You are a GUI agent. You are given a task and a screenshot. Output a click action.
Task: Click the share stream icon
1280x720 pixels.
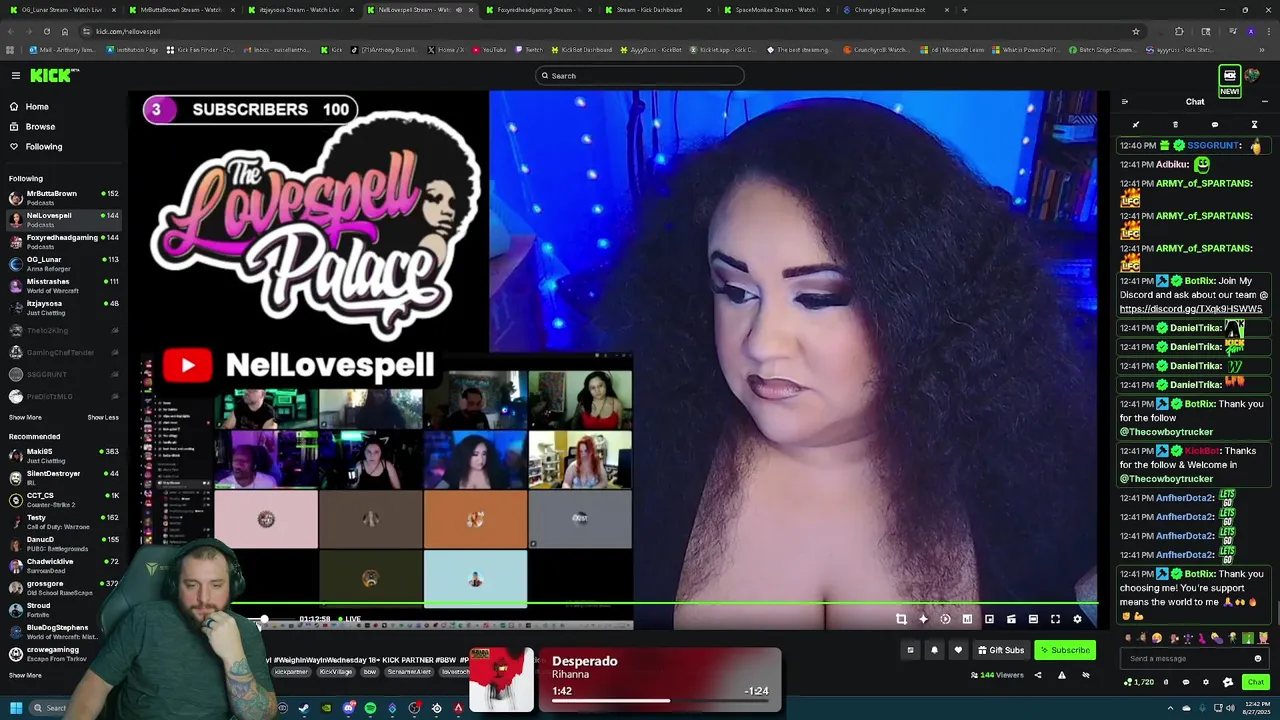[1037, 675]
